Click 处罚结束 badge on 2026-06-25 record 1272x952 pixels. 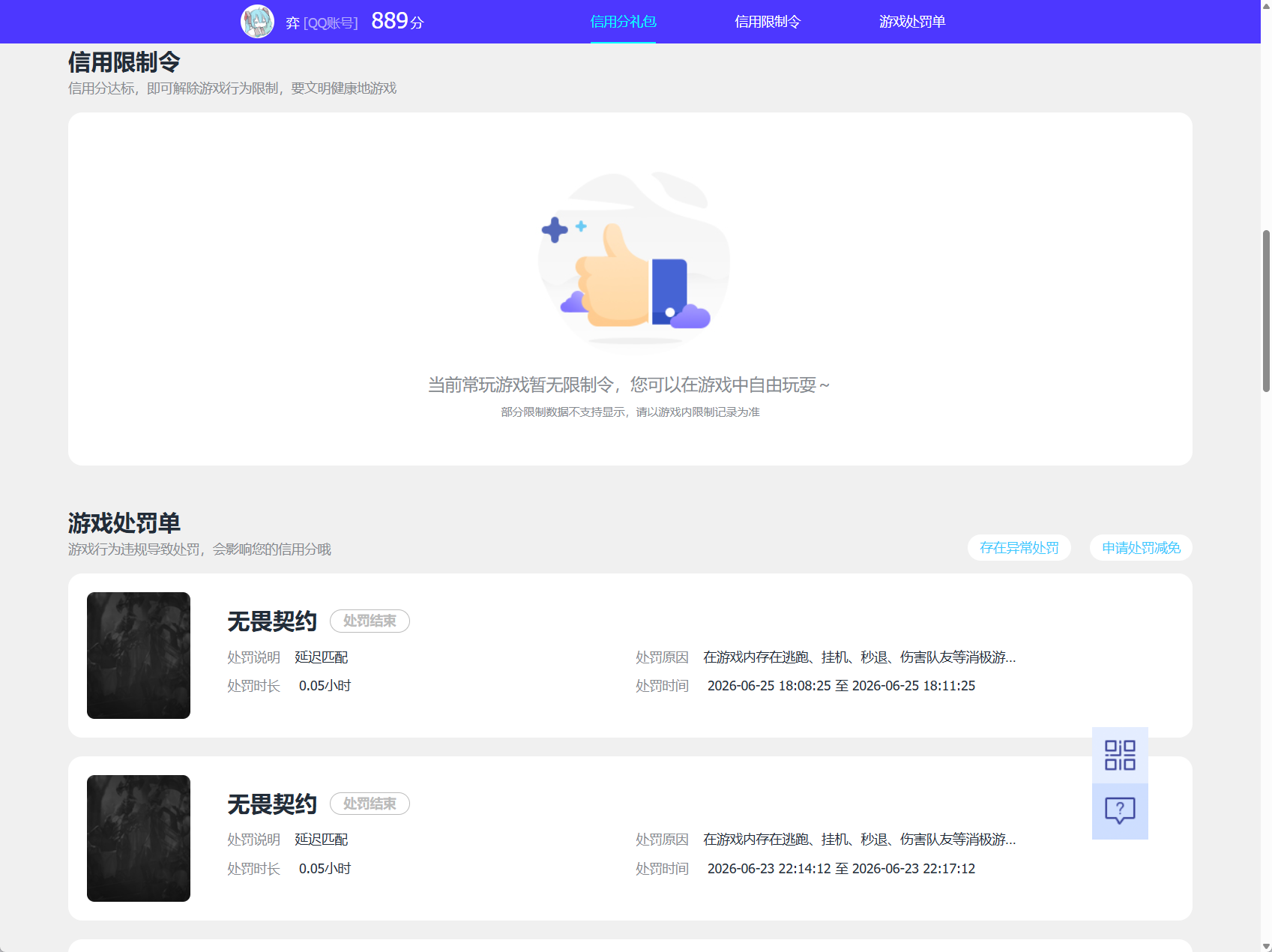tap(370, 621)
